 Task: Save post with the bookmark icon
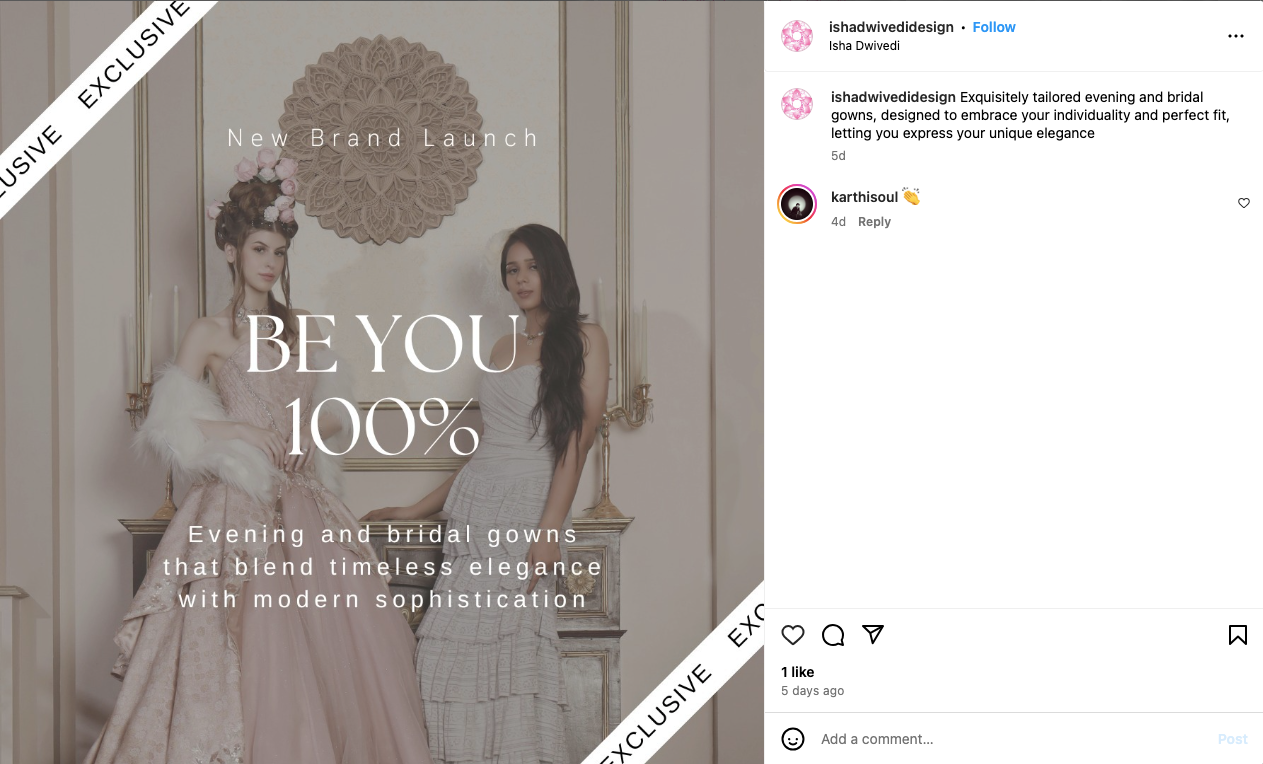[1237, 635]
